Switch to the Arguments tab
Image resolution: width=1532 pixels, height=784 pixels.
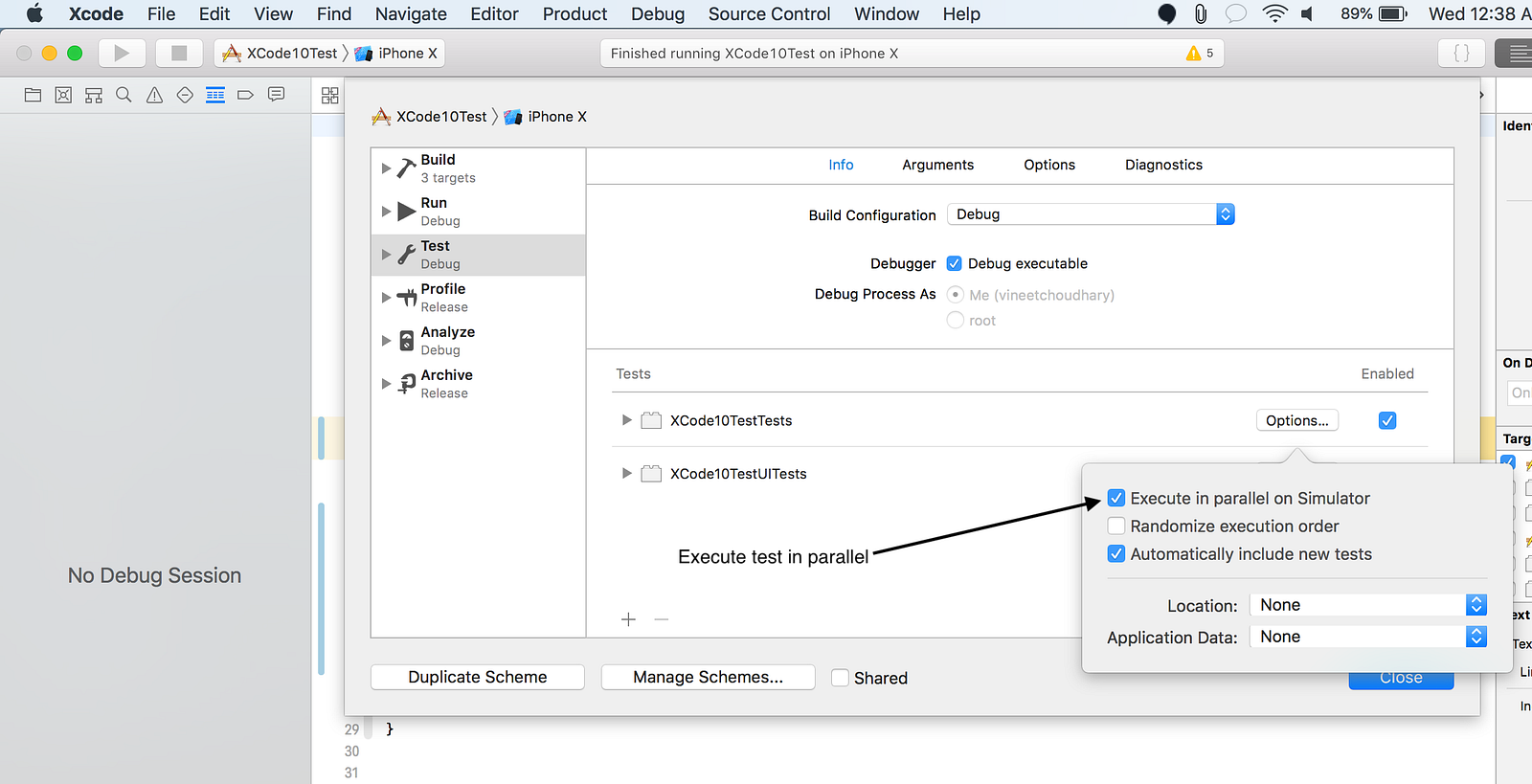(x=937, y=165)
